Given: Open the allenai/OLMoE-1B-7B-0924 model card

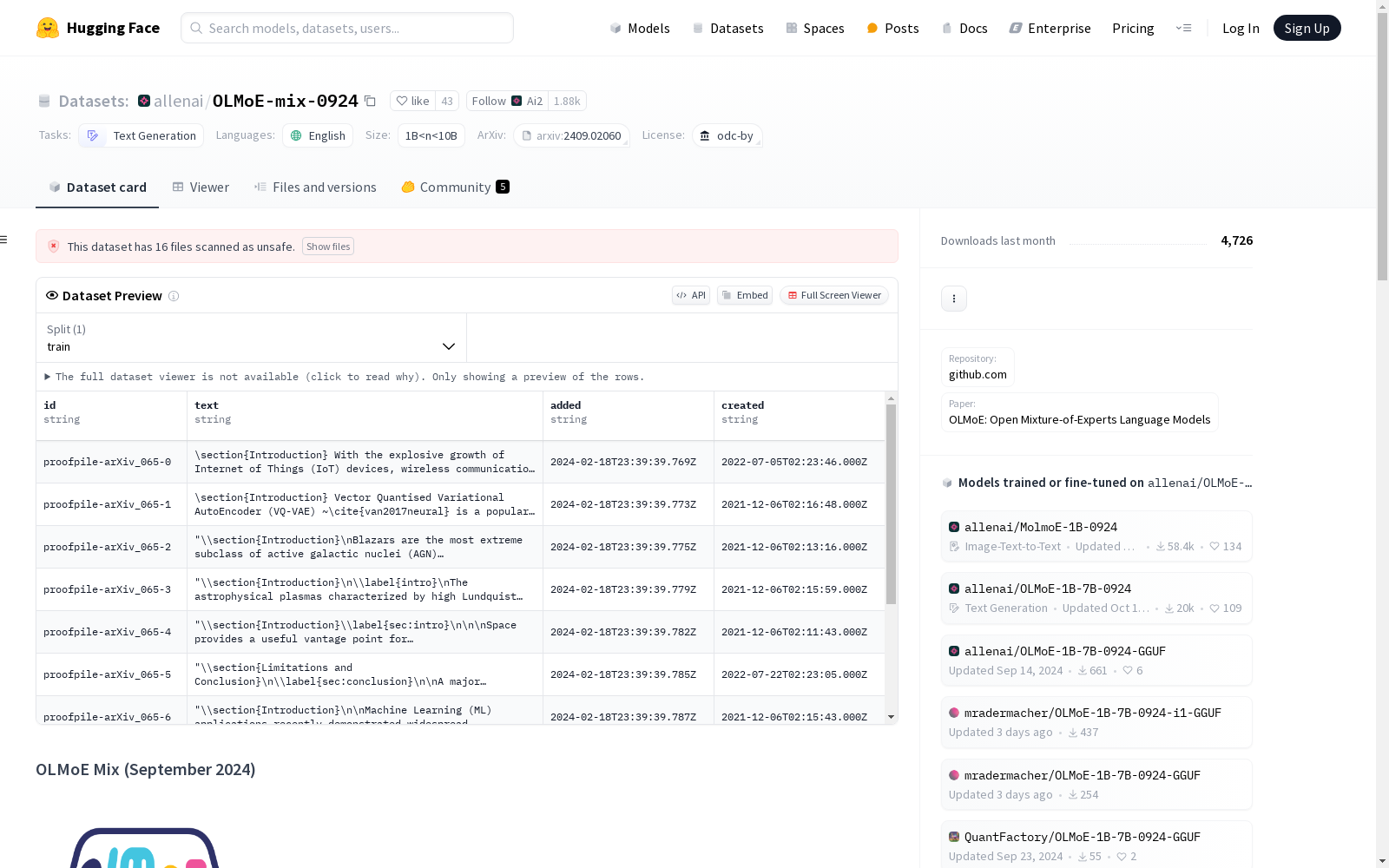Looking at the screenshot, I should point(1096,598).
